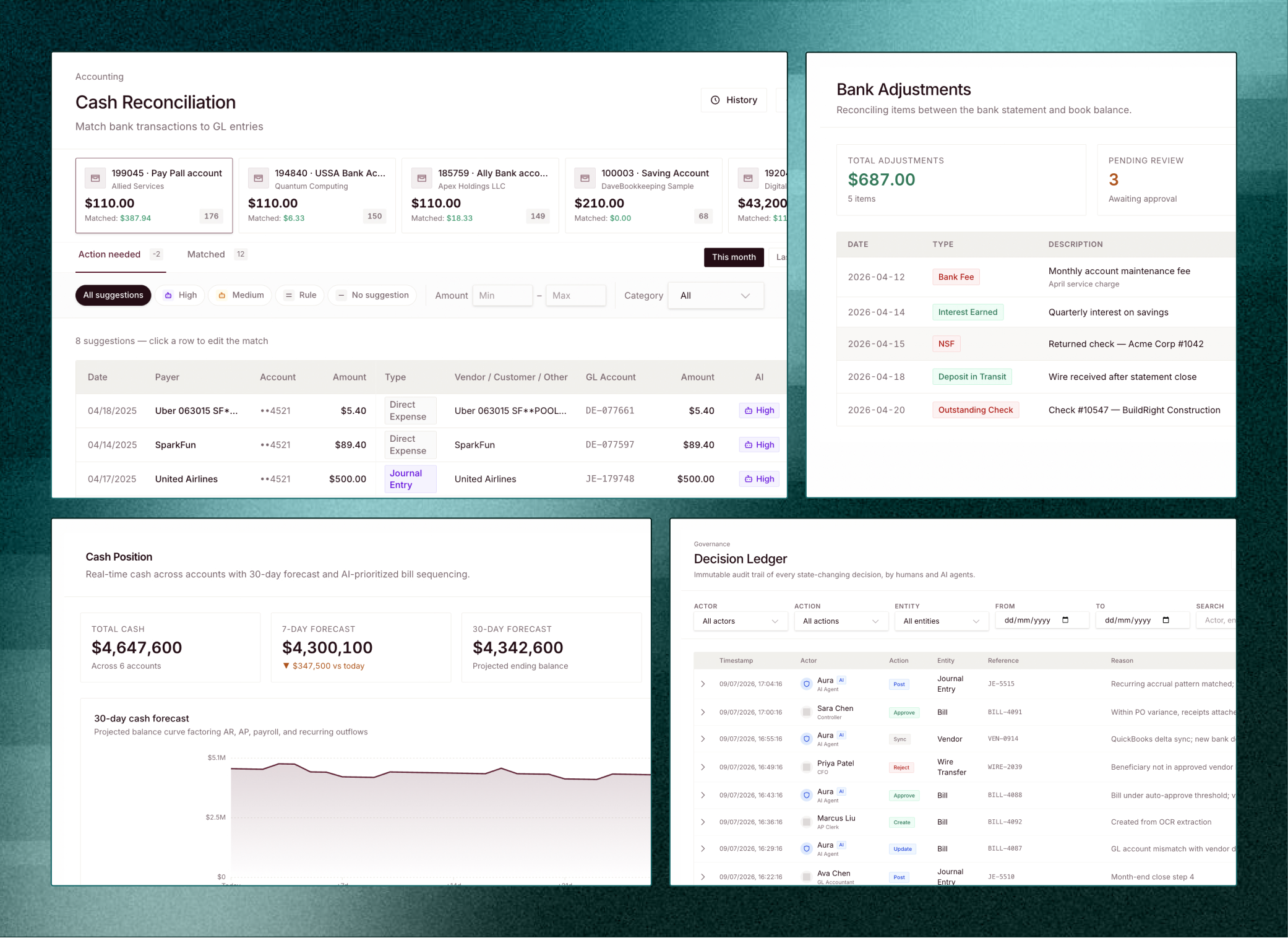Open the All actors dropdown
Screen dimensions: 1288x938
(x=741, y=621)
